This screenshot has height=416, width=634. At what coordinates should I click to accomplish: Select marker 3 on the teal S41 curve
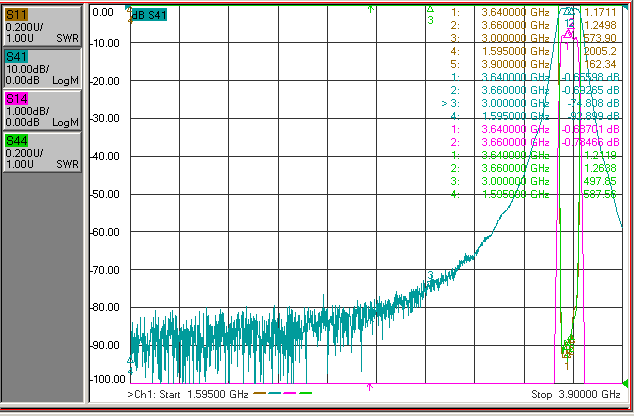click(430, 275)
